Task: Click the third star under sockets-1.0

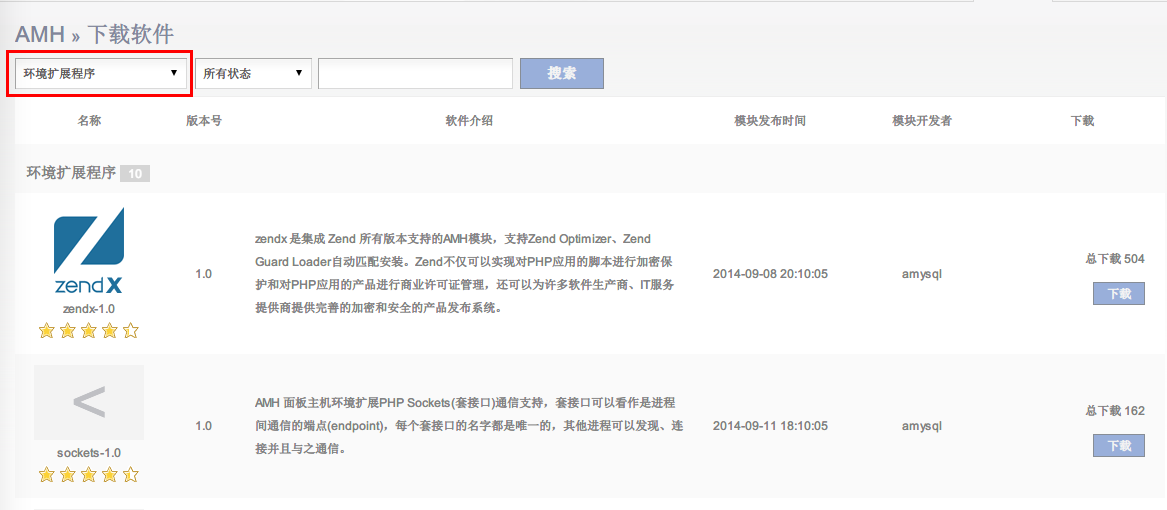Action: coord(88,475)
